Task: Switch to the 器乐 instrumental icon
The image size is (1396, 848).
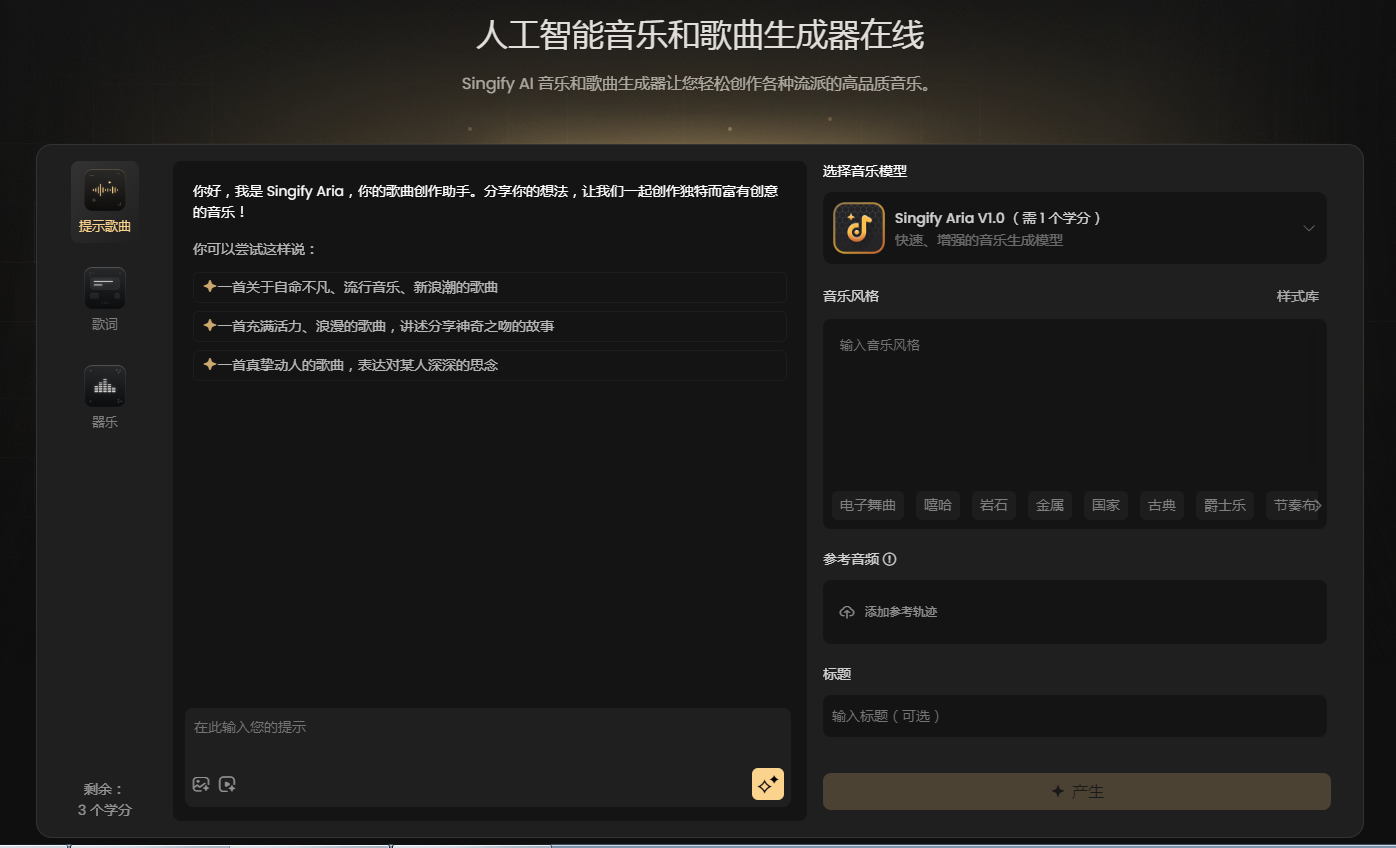Action: pyautogui.click(x=104, y=386)
